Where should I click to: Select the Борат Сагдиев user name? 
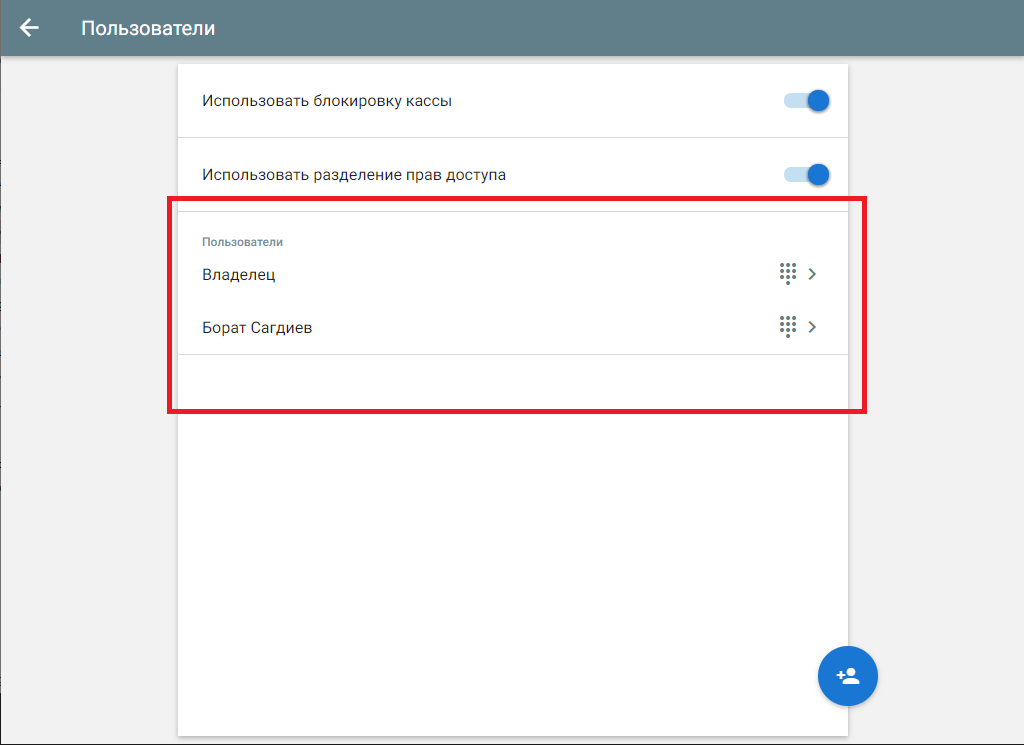(x=257, y=327)
